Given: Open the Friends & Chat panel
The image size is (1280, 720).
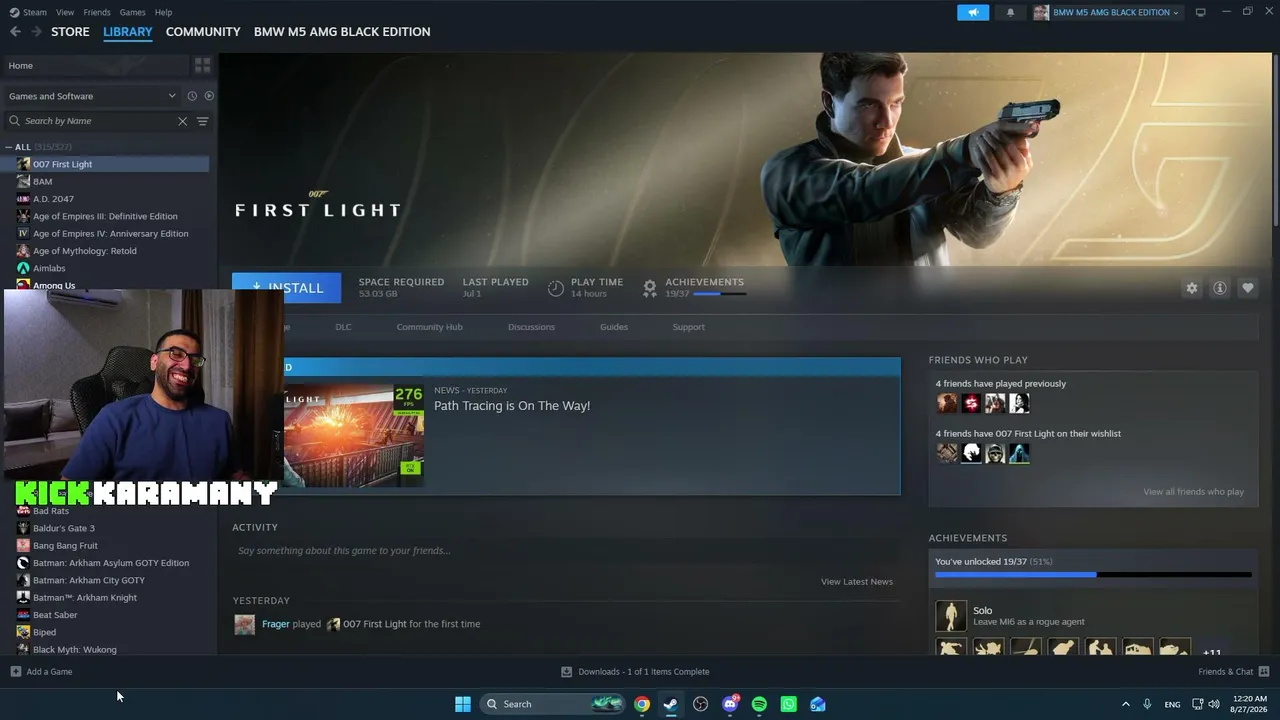Looking at the screenshot, I should 1234,672.
